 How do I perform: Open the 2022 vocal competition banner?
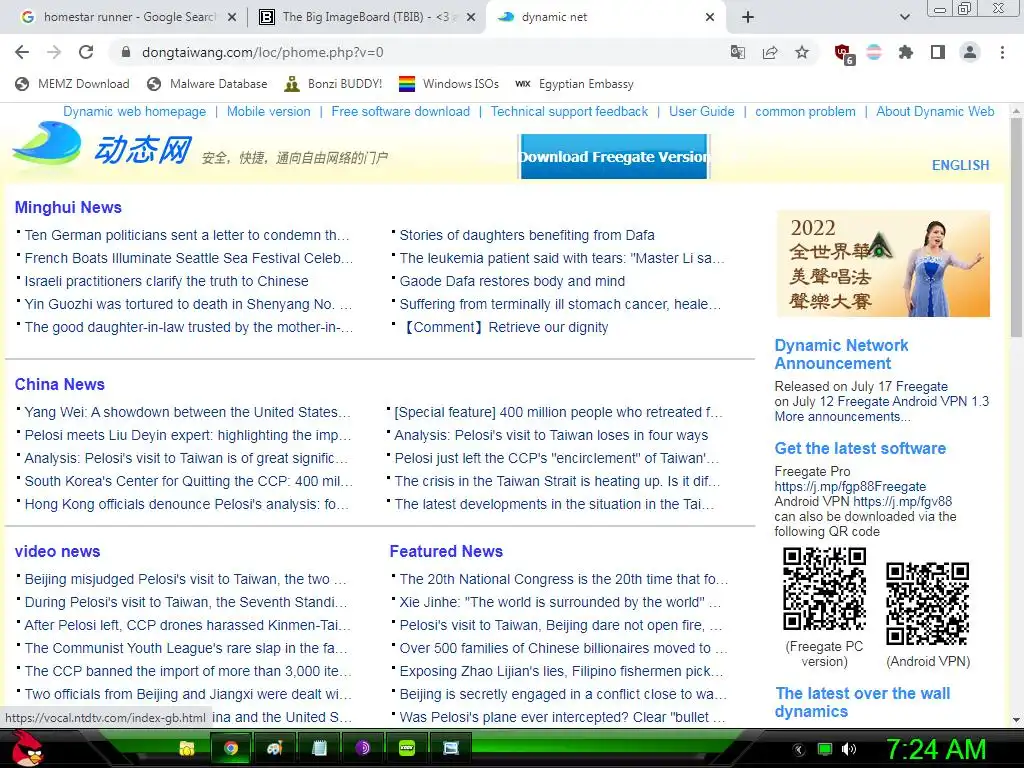point(883,264)
